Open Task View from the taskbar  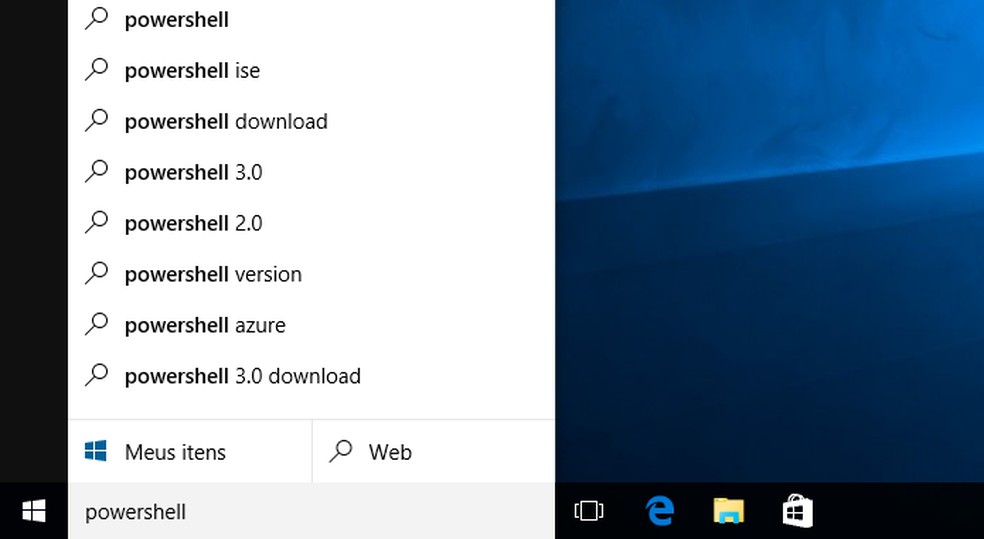pos(589,511)
